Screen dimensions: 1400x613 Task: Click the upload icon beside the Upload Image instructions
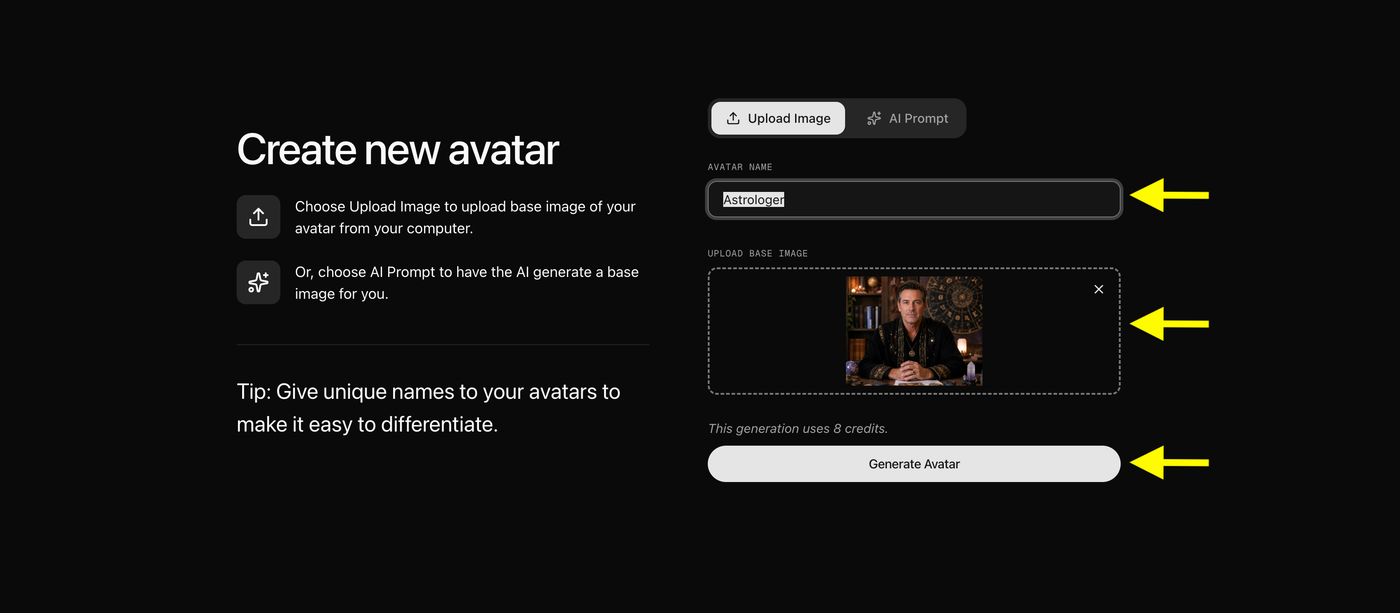[258, 217]
